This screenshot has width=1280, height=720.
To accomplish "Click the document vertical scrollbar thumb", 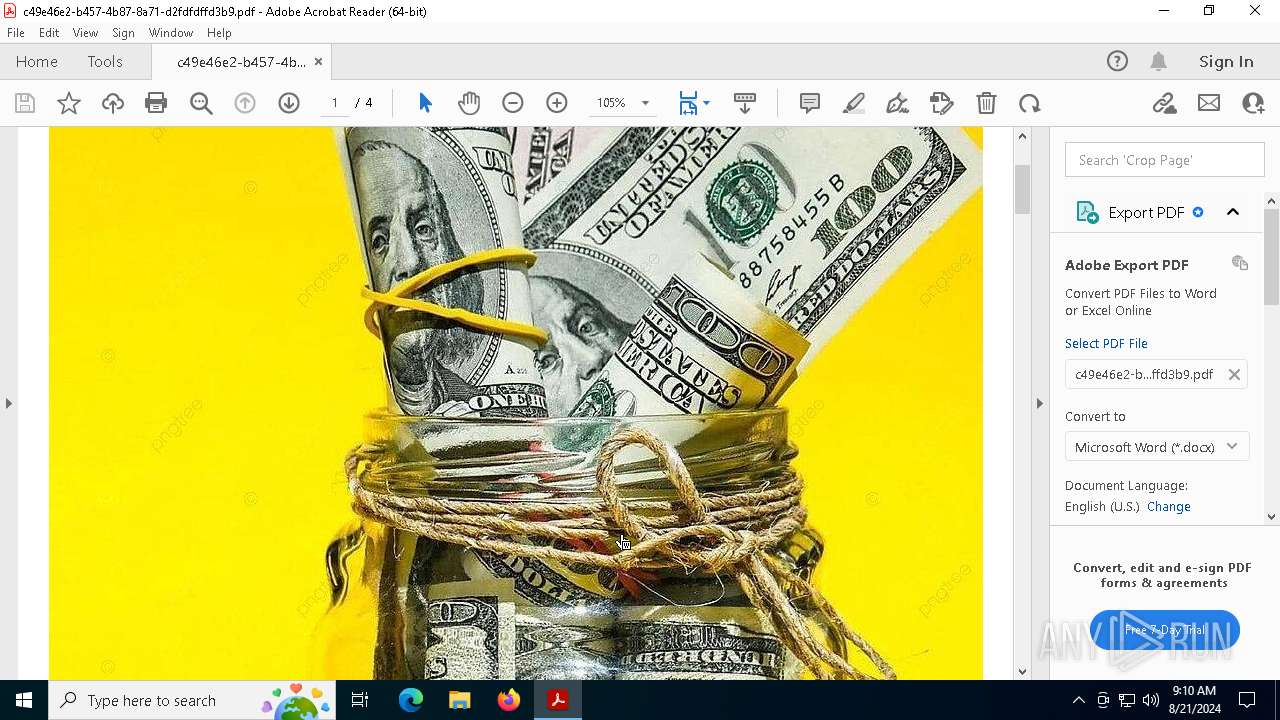I will 1022,189.
